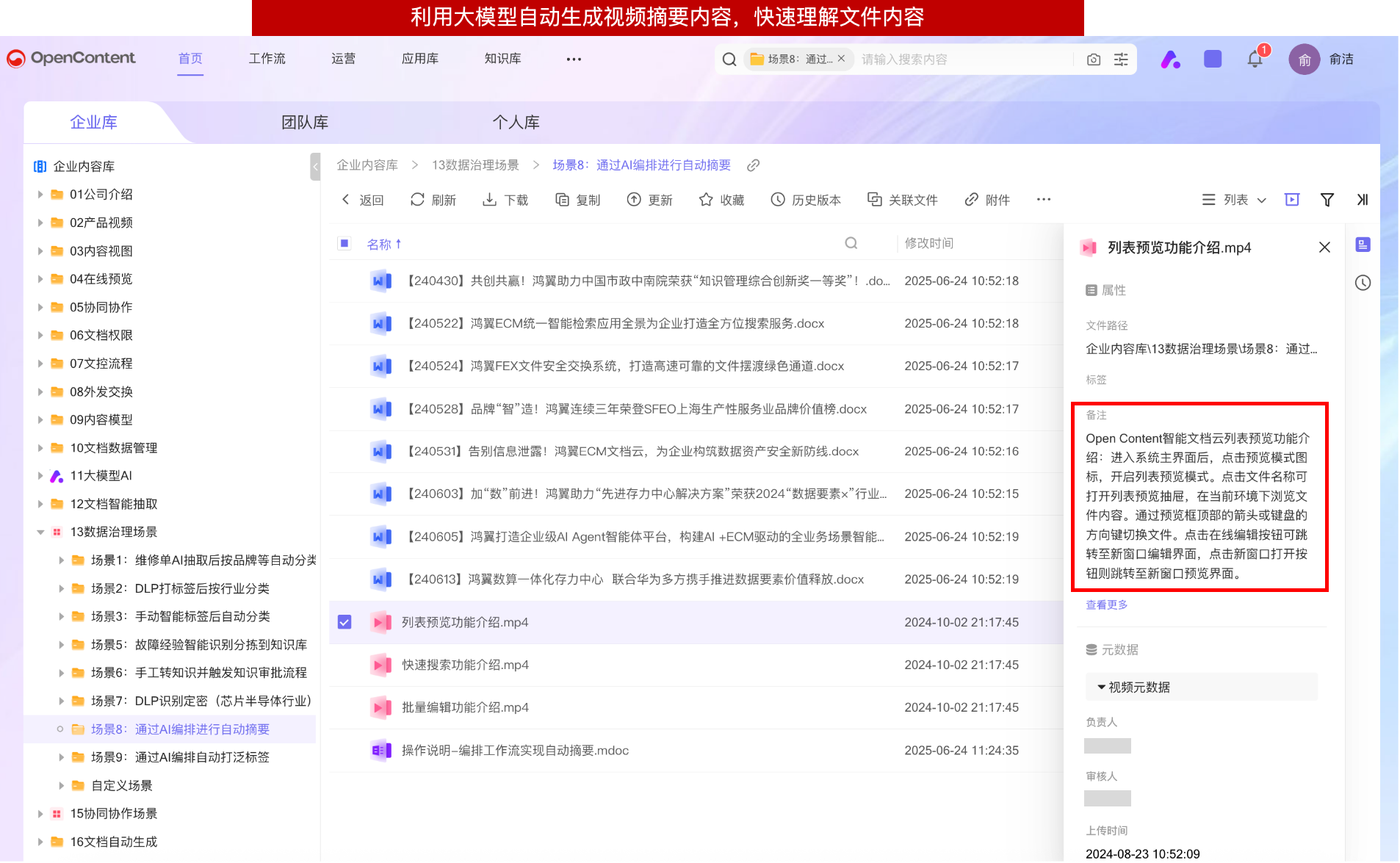Check the checkbox for 列表预览功能介绍.mp4
This screenshot has width=1400, height=863.
pos(344,622)
